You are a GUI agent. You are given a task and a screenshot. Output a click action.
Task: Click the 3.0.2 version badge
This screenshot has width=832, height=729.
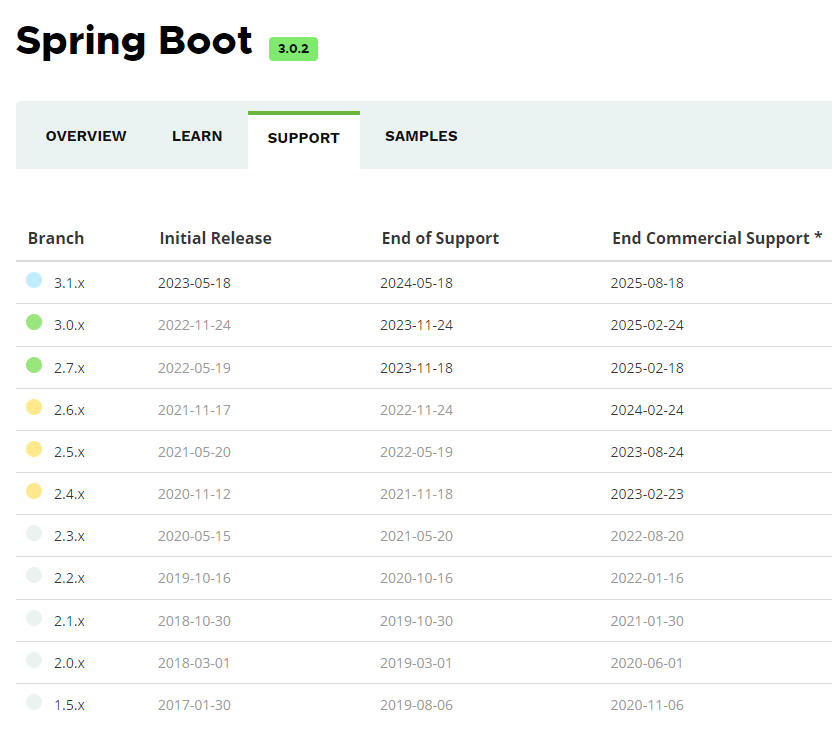click(293, 49)
